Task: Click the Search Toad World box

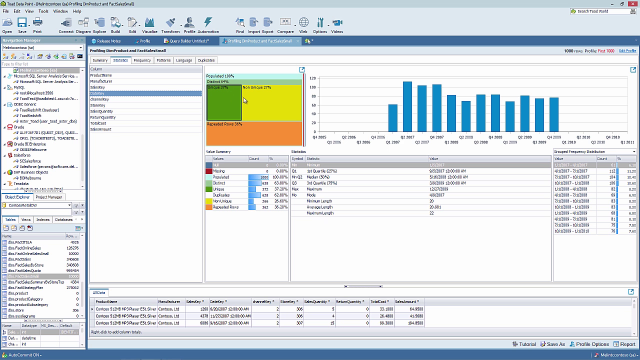Action: click(x=603, y=11)
